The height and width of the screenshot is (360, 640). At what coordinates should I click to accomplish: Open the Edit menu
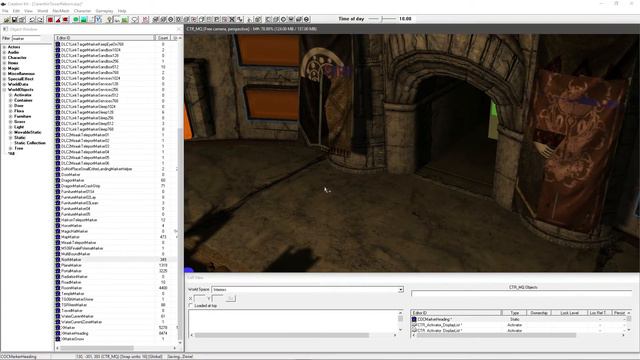click(x=16, y=11)
